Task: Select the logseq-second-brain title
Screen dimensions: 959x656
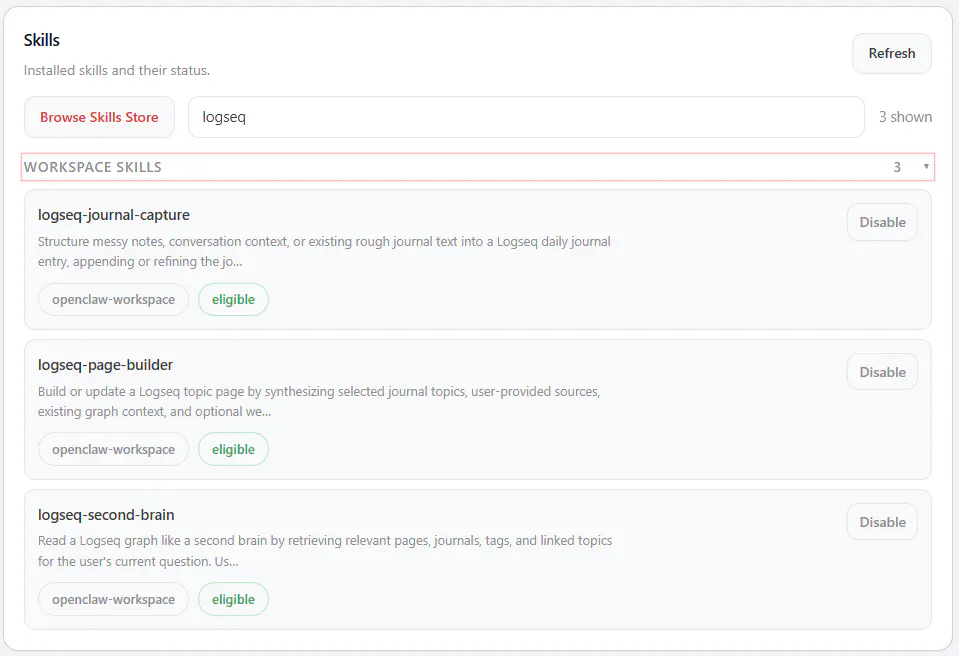Action: tap(106, 515)
